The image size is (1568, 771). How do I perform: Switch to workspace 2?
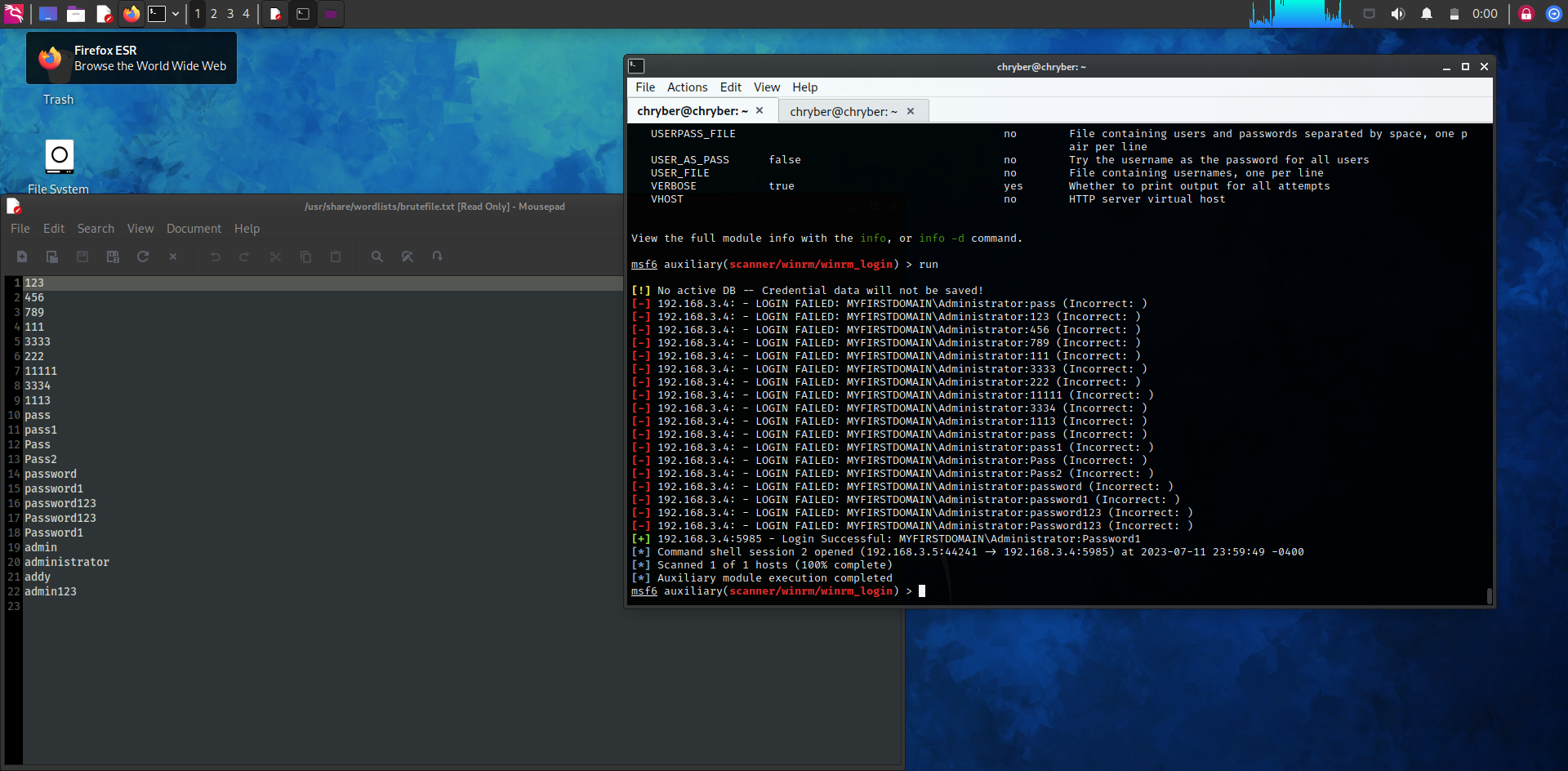tap(214, 14)
